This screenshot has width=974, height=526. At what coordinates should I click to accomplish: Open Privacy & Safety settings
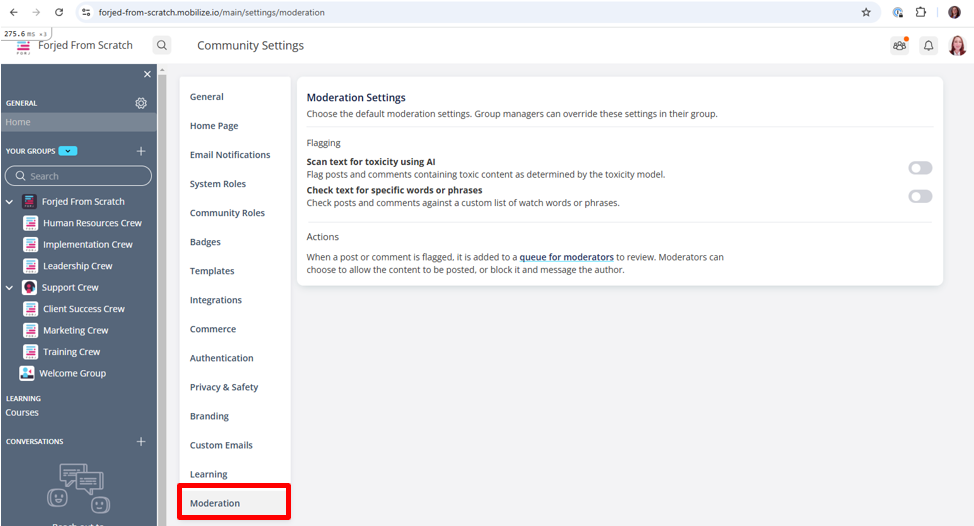(x=224, y=387)
